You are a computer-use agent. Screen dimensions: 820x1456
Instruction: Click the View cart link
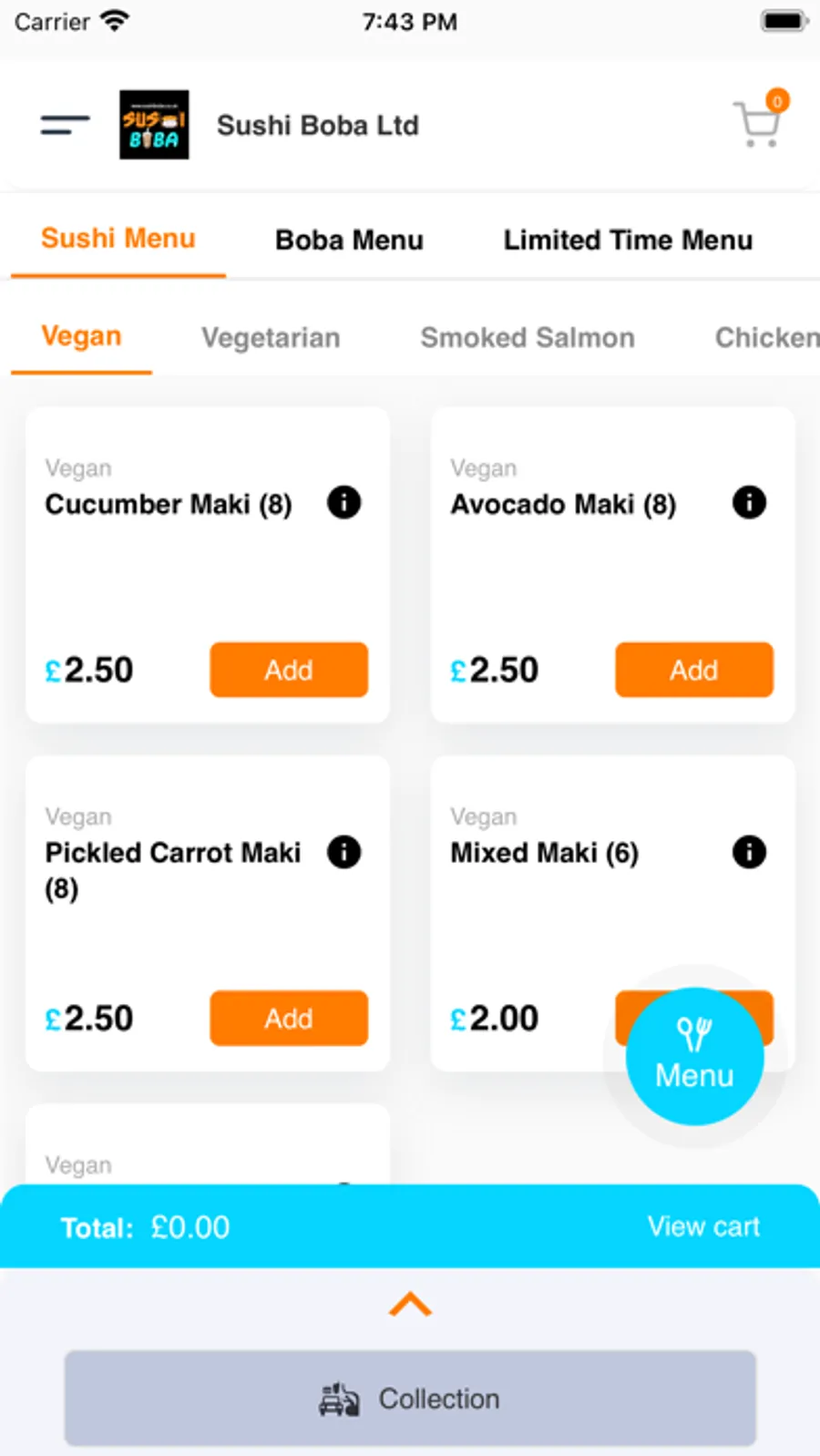click(703, 1226)
